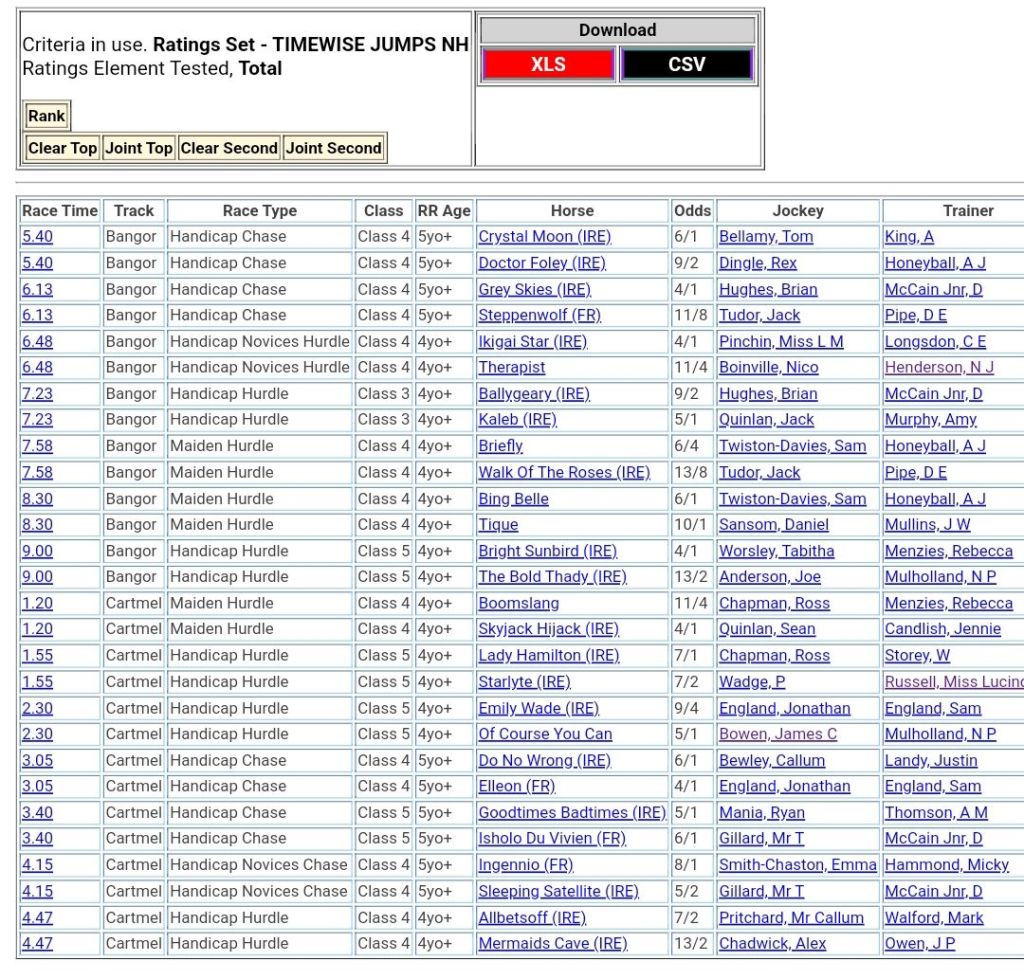Open Walk Of The Roses (IRE) link

pos(564,472)
